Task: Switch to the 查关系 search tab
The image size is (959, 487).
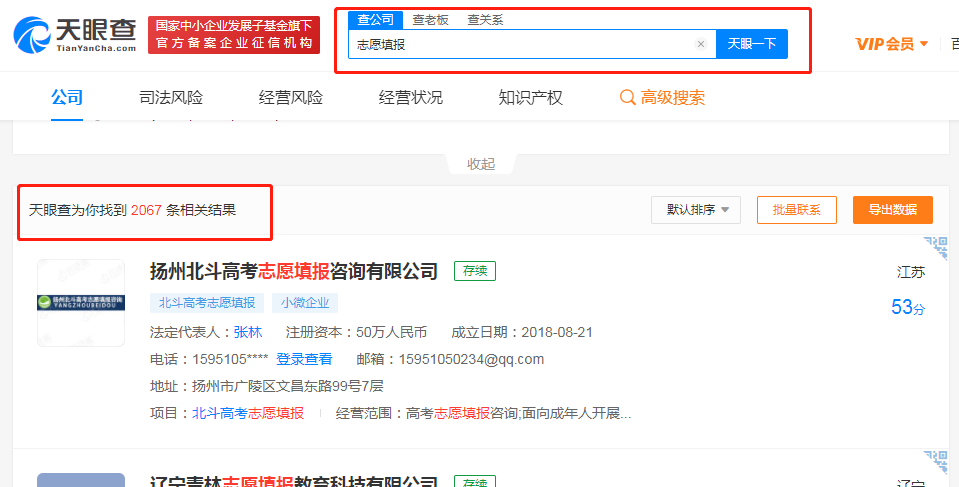Action: tap(485, 20)
